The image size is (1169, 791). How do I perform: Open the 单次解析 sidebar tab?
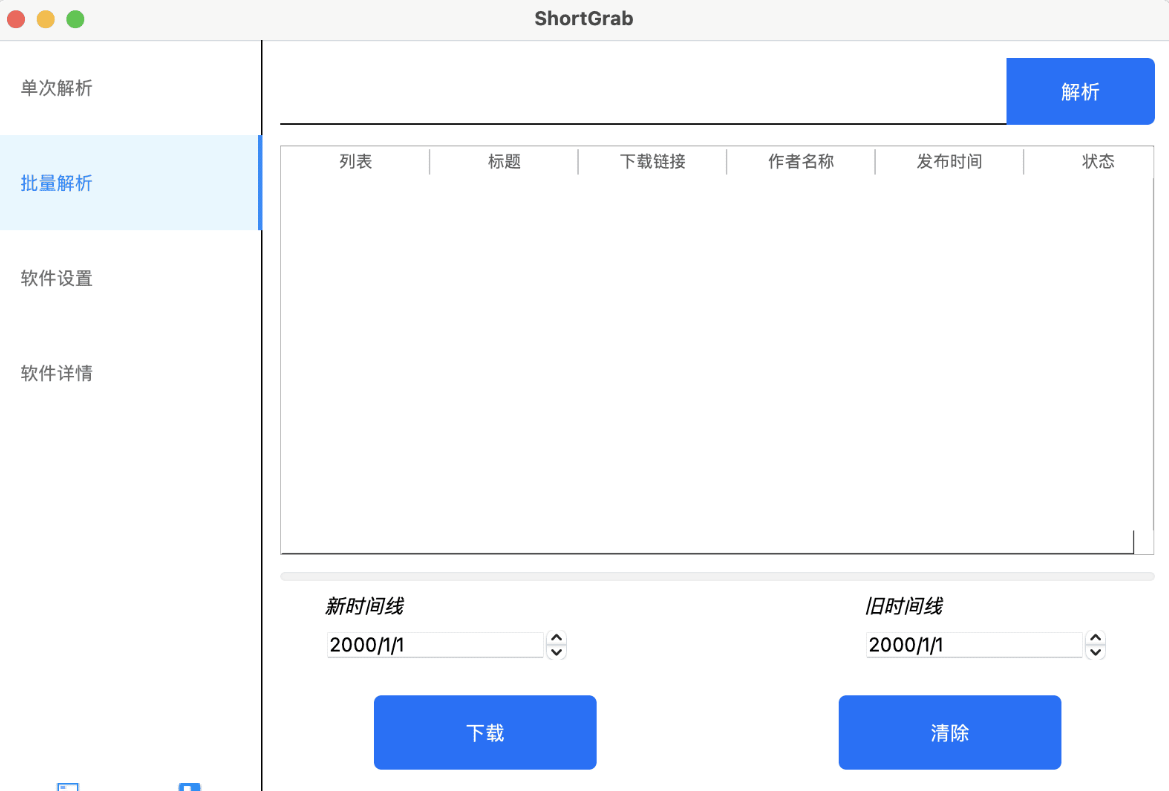[x=57, y=88]
